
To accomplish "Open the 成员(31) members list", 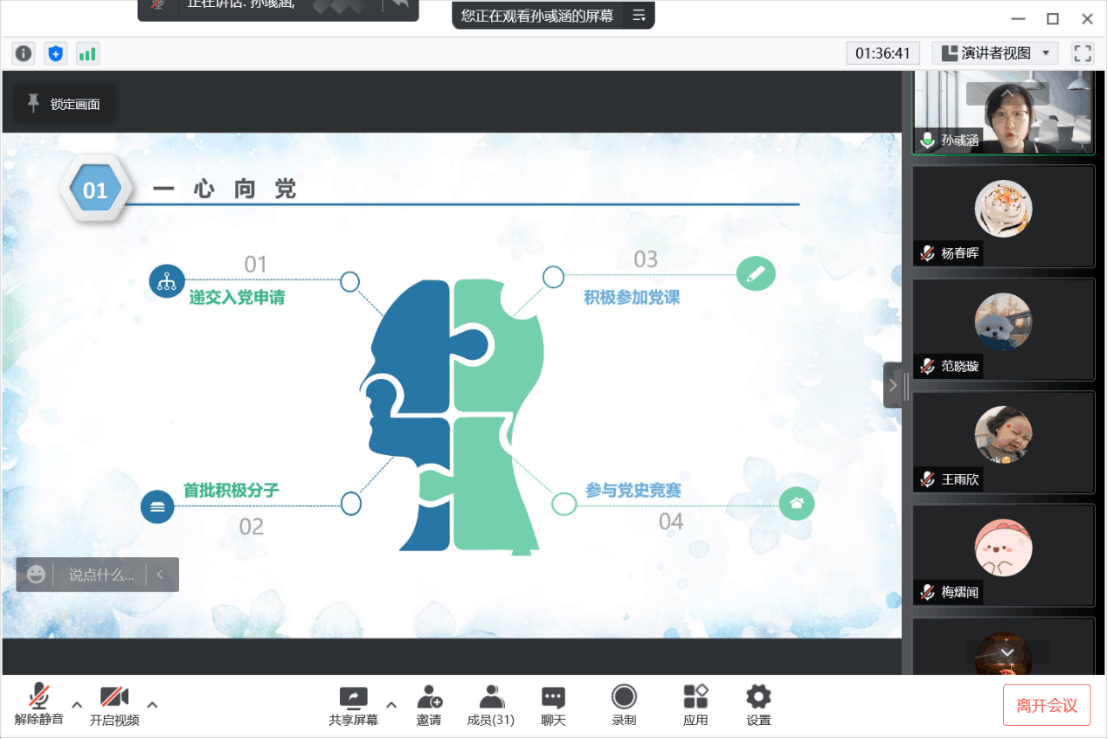I will pos(490,705).
